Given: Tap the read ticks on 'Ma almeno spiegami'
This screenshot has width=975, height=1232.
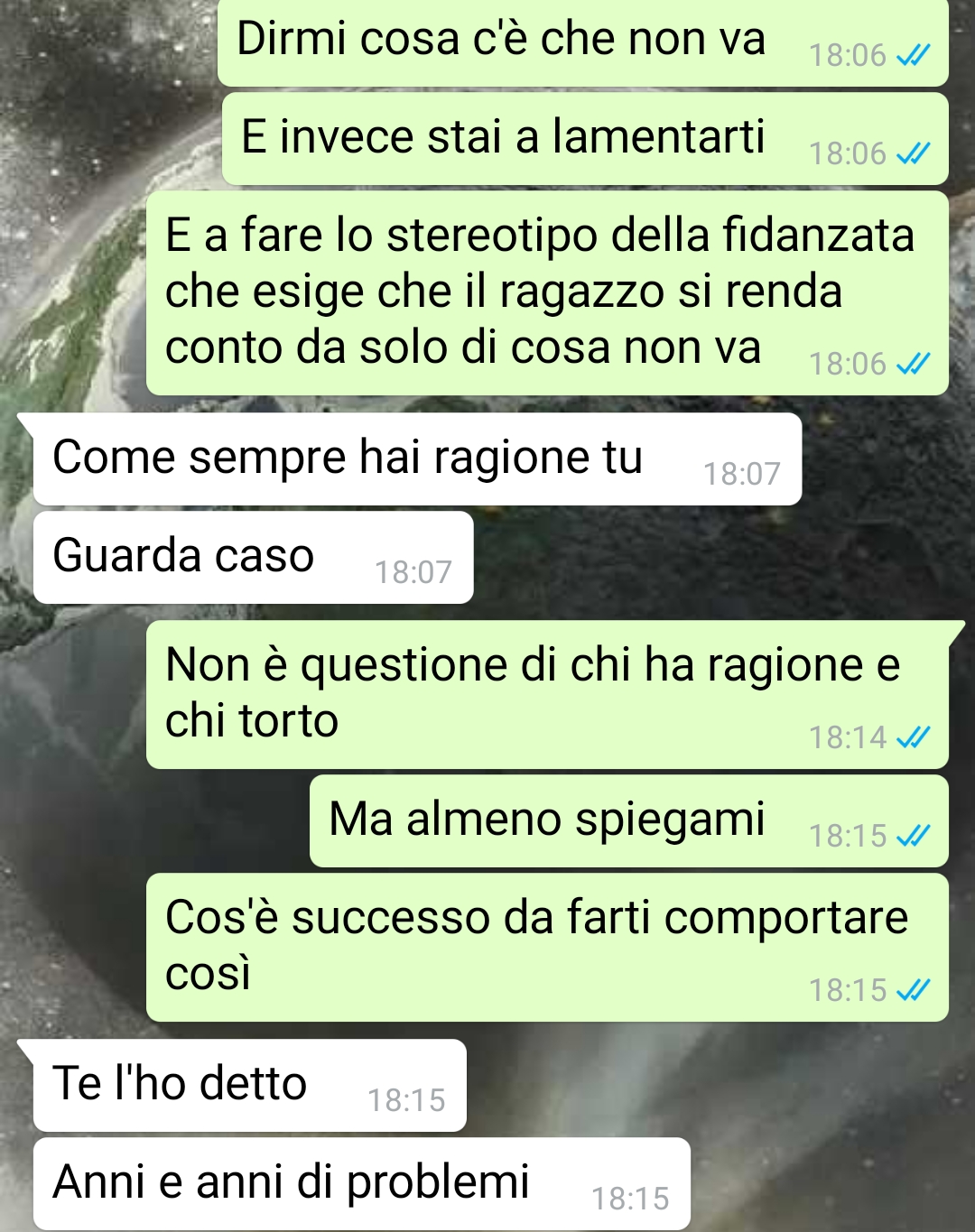Looking at the screenshot, I should tap(913, 837).
